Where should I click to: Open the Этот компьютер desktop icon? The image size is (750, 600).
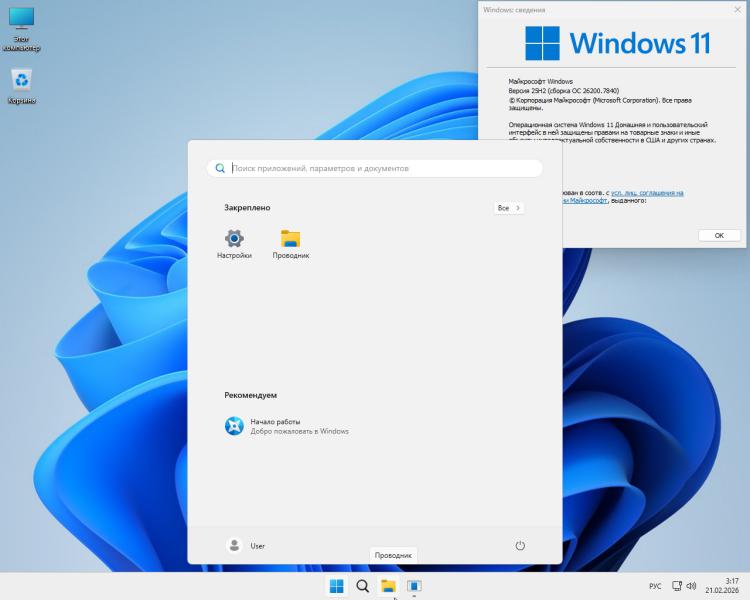[21, 26]
